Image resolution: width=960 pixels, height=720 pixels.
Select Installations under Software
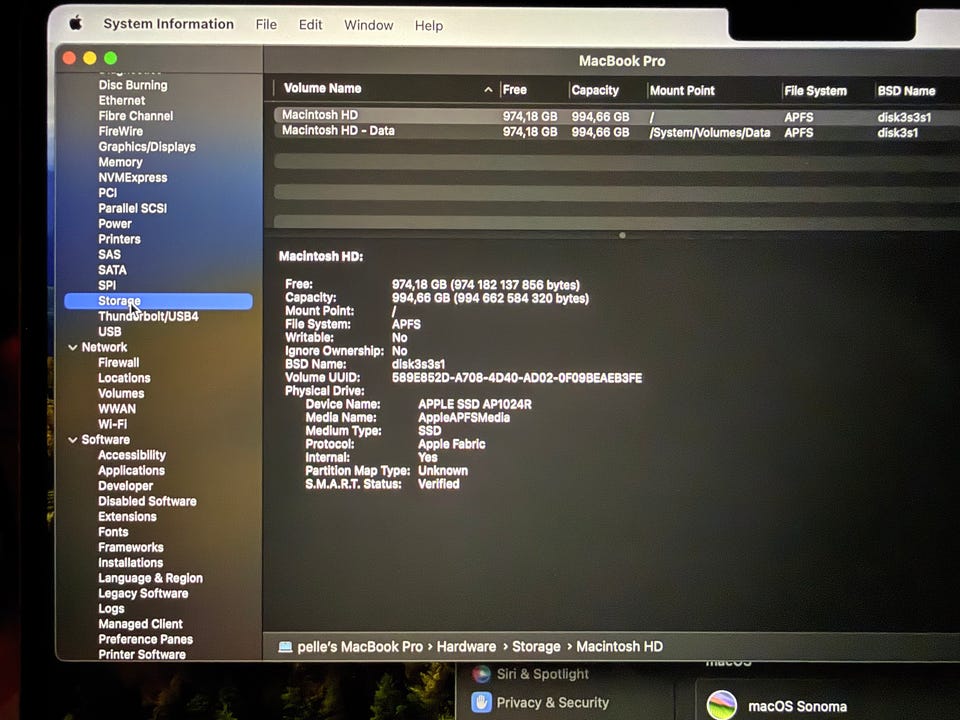(x=130, y=562)
